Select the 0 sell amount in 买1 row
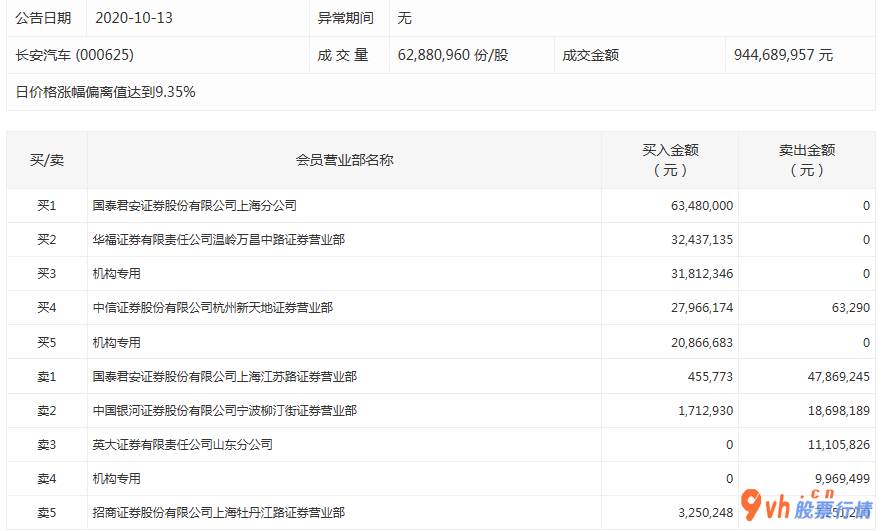 [866, 206]
